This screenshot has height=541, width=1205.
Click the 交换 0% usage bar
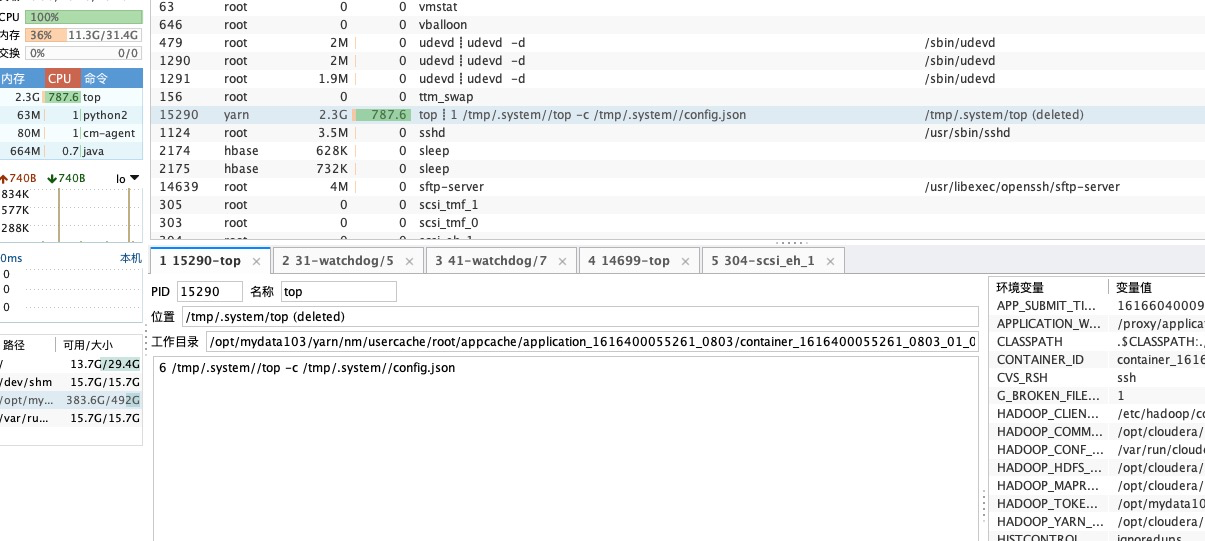tap(84, 53)
